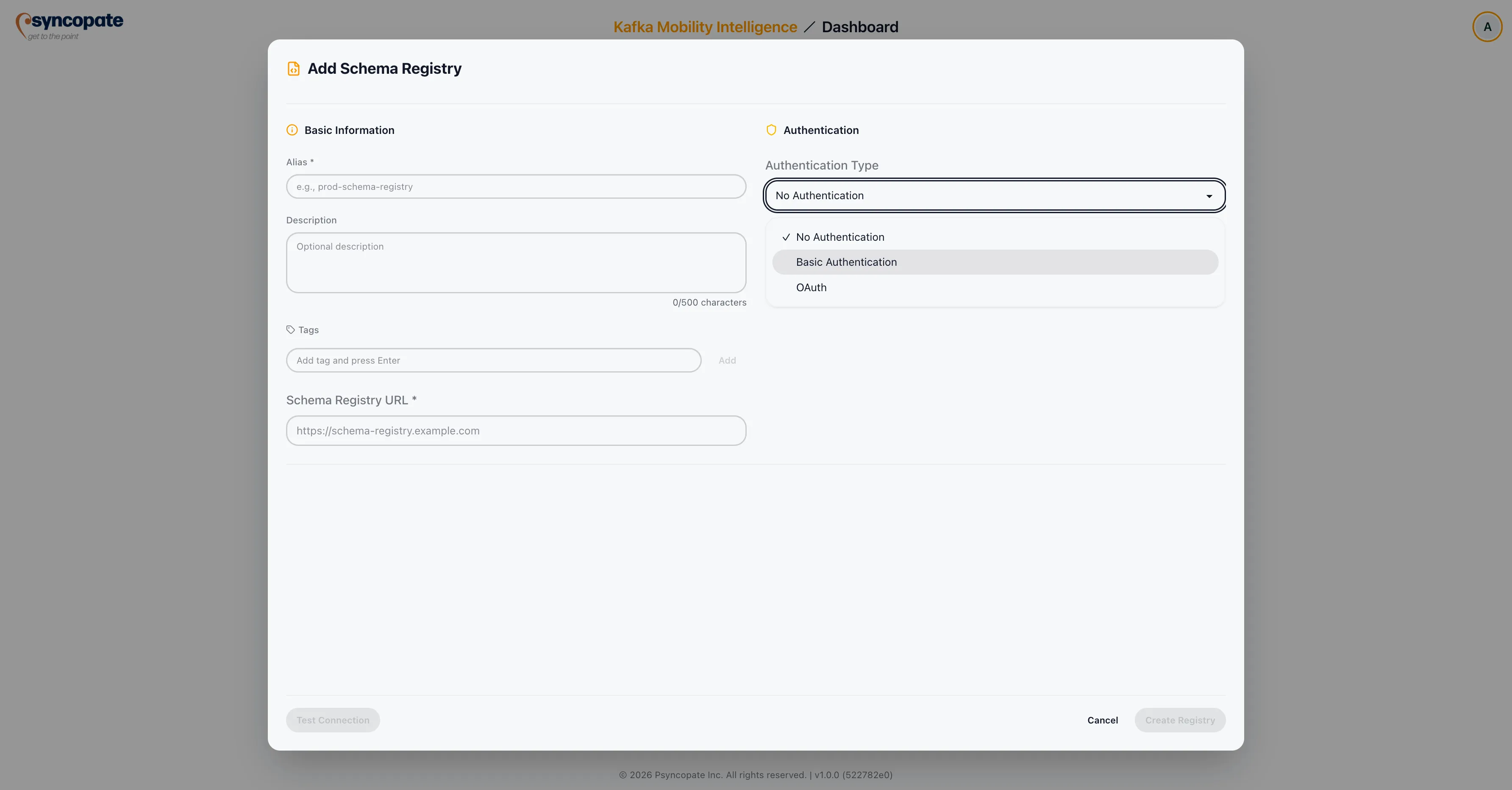Navigate to Dashboard via the breadcrumb
Screen dimensions: 1512x790
click(860, 26)
